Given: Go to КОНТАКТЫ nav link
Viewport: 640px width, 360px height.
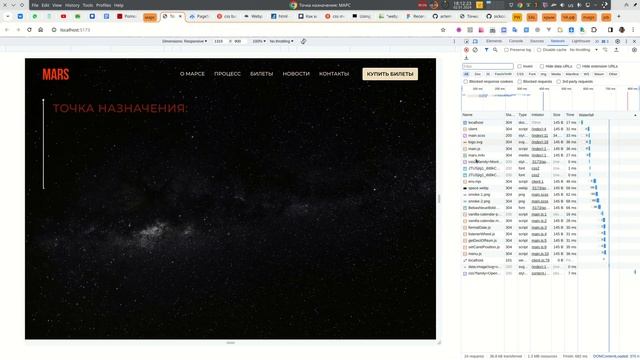Looking at the screenshot, I should [334, 74].
